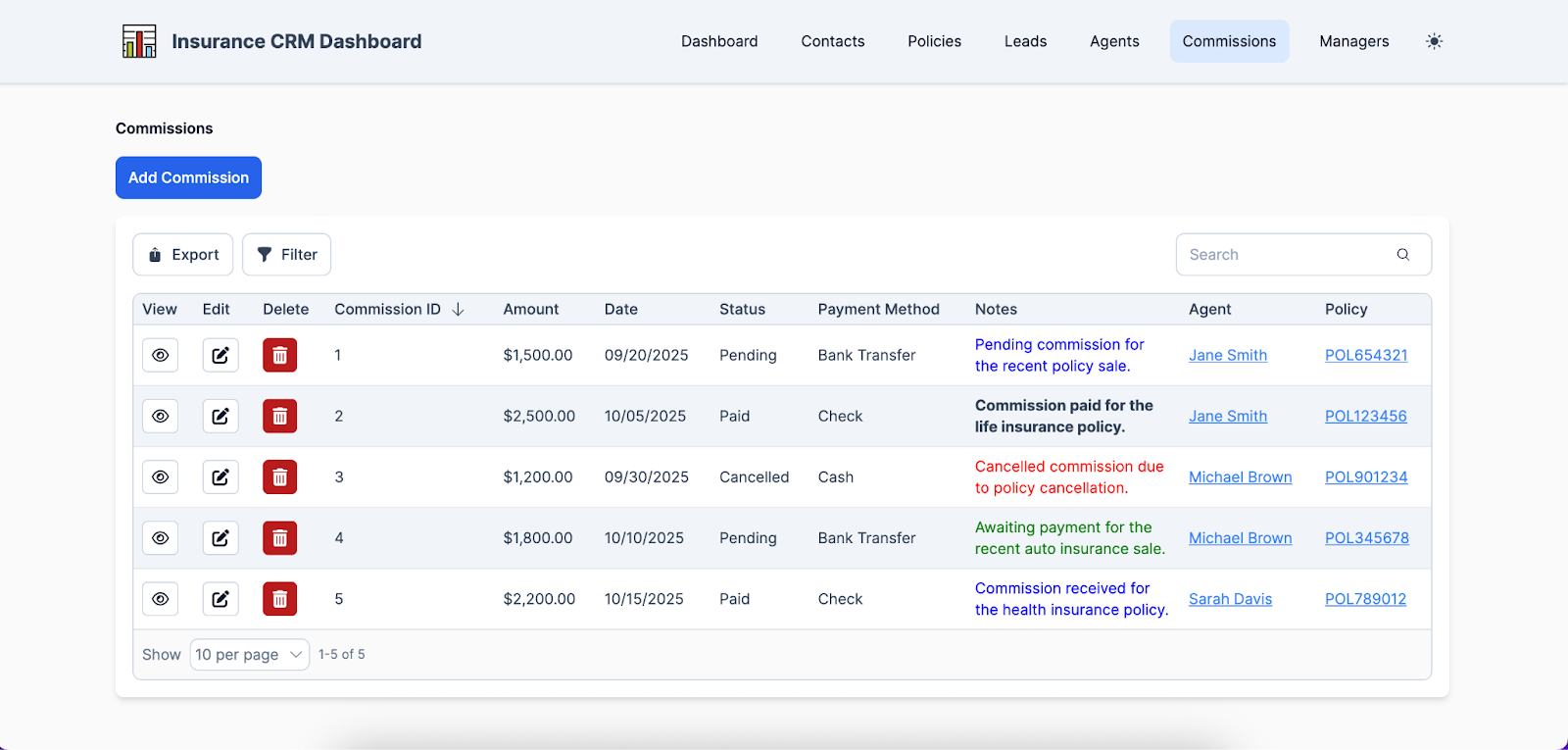The width and height of the screenshot is (1568, 750).
Task: Click the Insurance CRM Dashboard logo icon
Action: click(x=139, y=41)
